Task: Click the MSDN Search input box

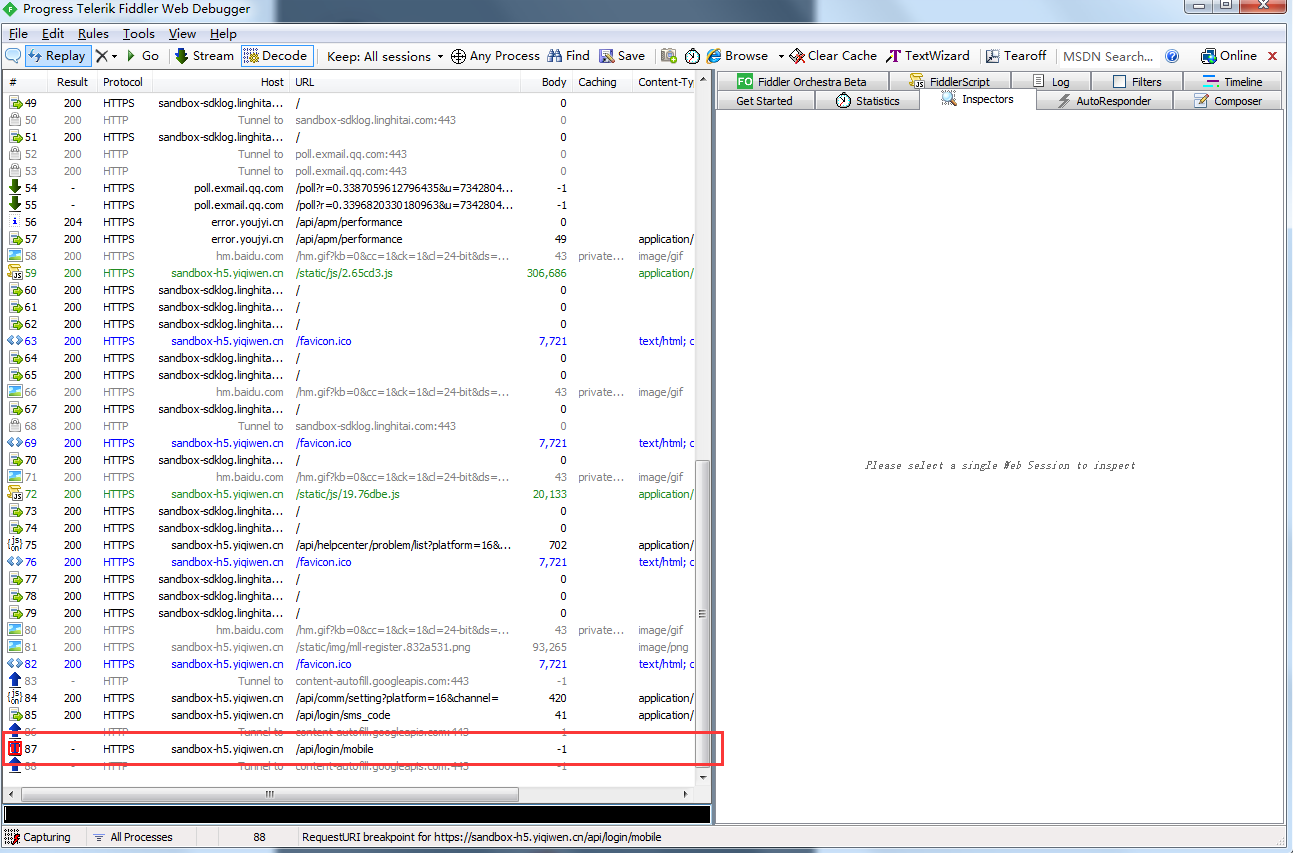Action: click(x=1108, y=56)
